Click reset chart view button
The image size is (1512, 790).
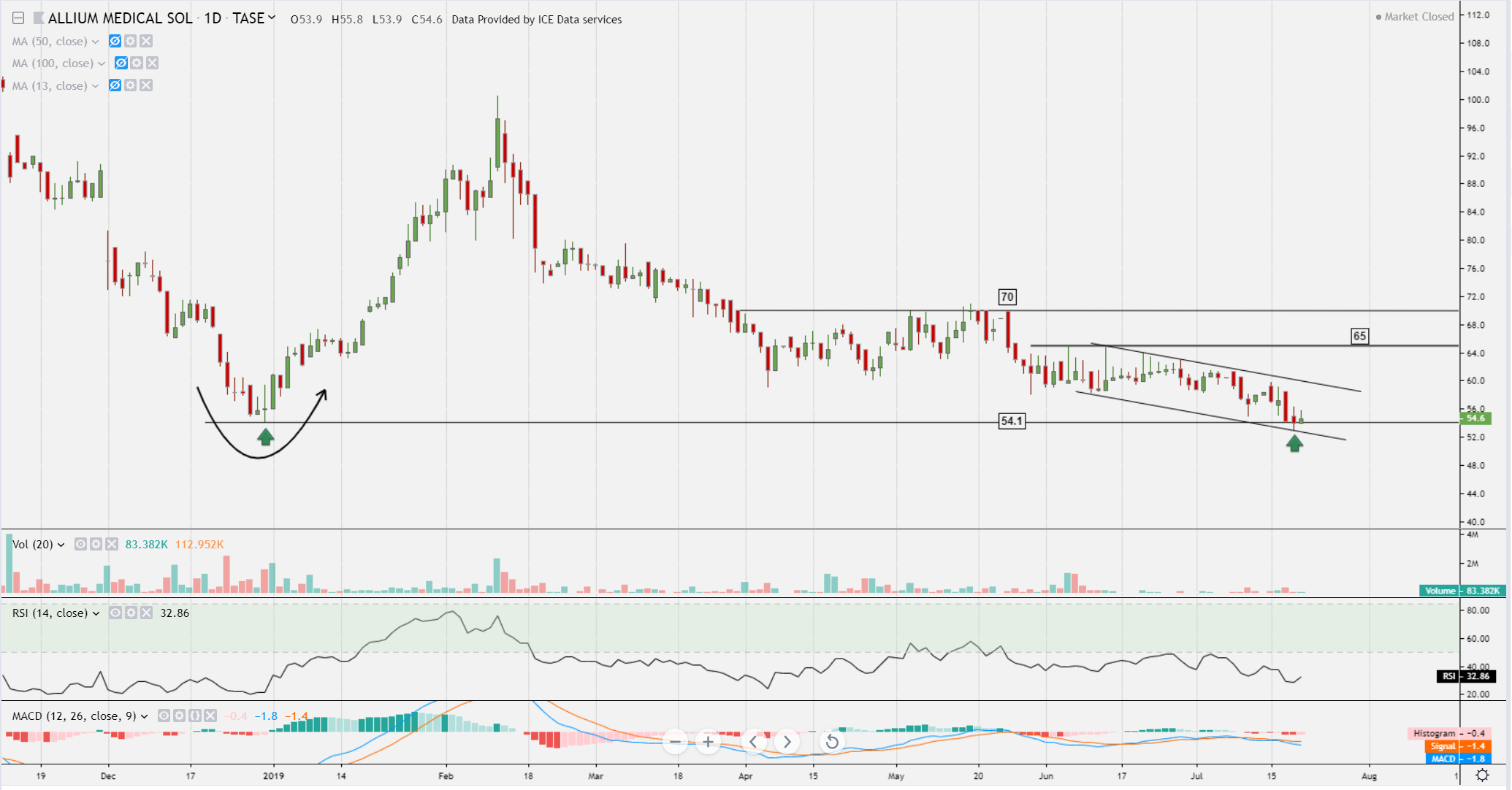[x=831, y=743]
